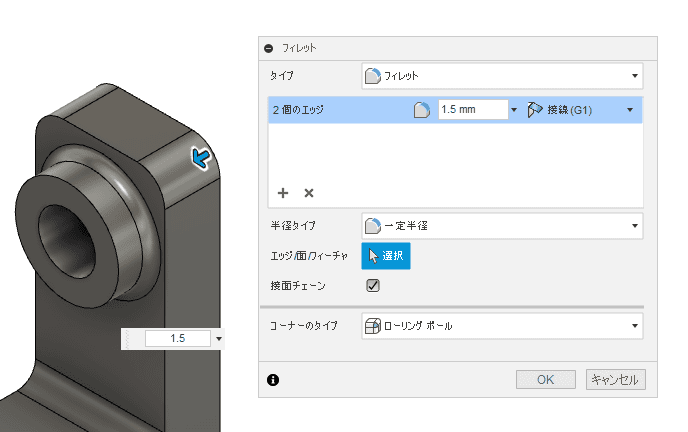Click the grip handle of canvas value box
This screenshot has width=688, height=432.
(128, 339)
